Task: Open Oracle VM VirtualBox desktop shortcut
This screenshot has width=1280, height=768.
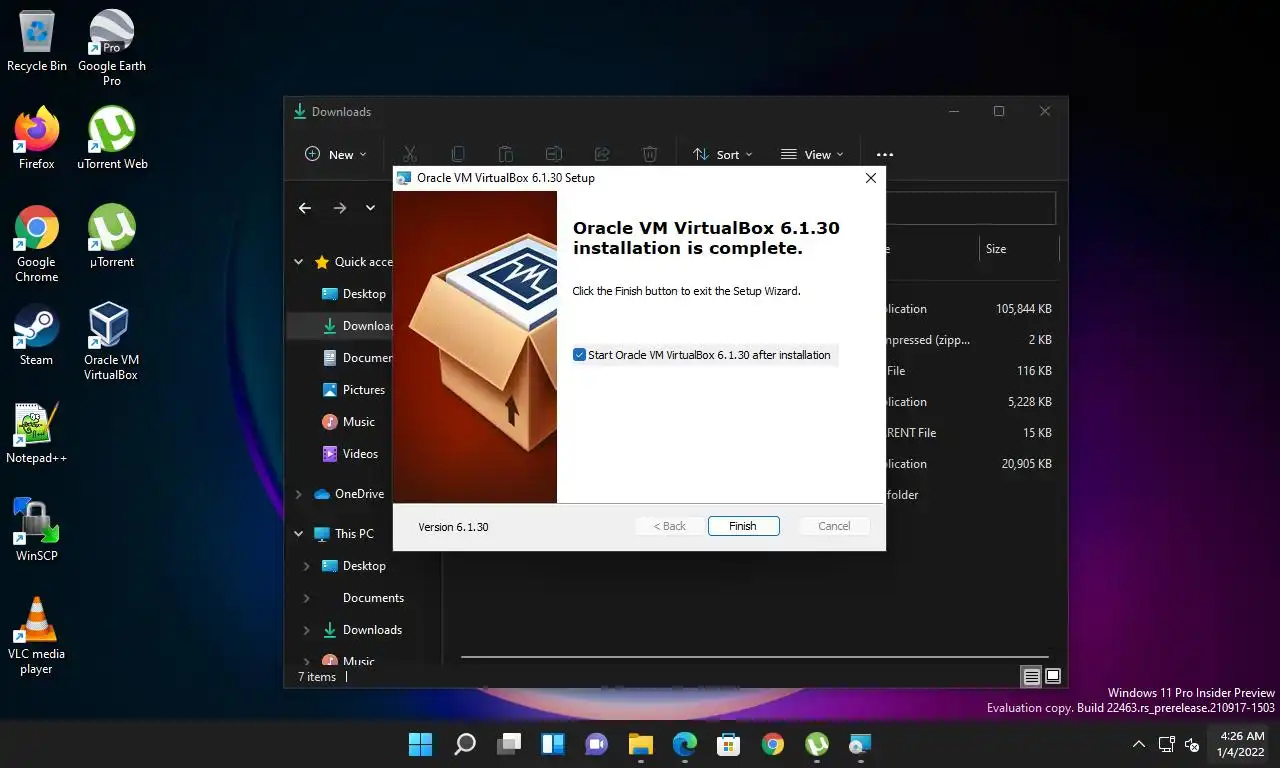Action: [111, 342]
